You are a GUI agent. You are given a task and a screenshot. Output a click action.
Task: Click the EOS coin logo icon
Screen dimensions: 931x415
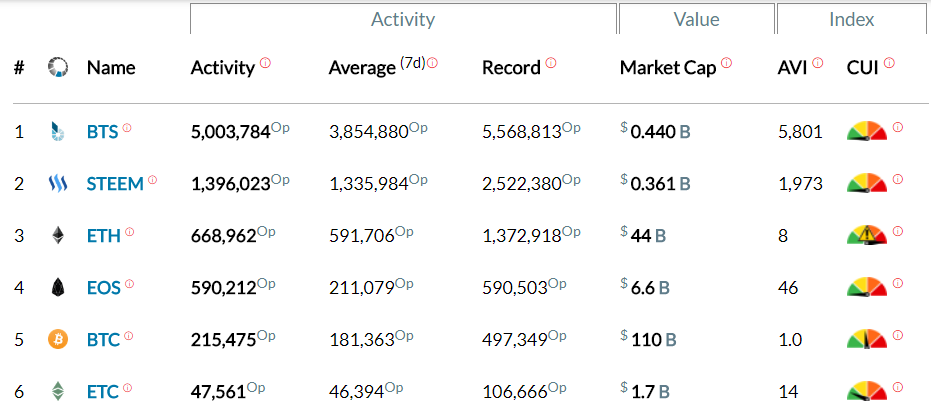(58, 288)
